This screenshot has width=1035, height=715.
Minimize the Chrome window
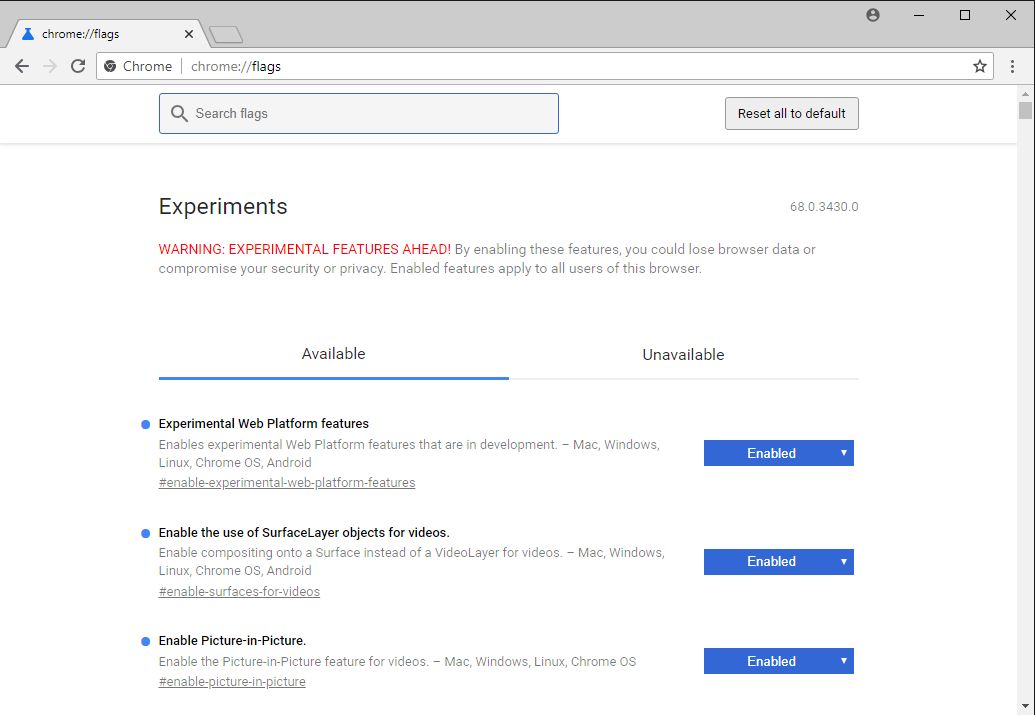click(919, 15)
